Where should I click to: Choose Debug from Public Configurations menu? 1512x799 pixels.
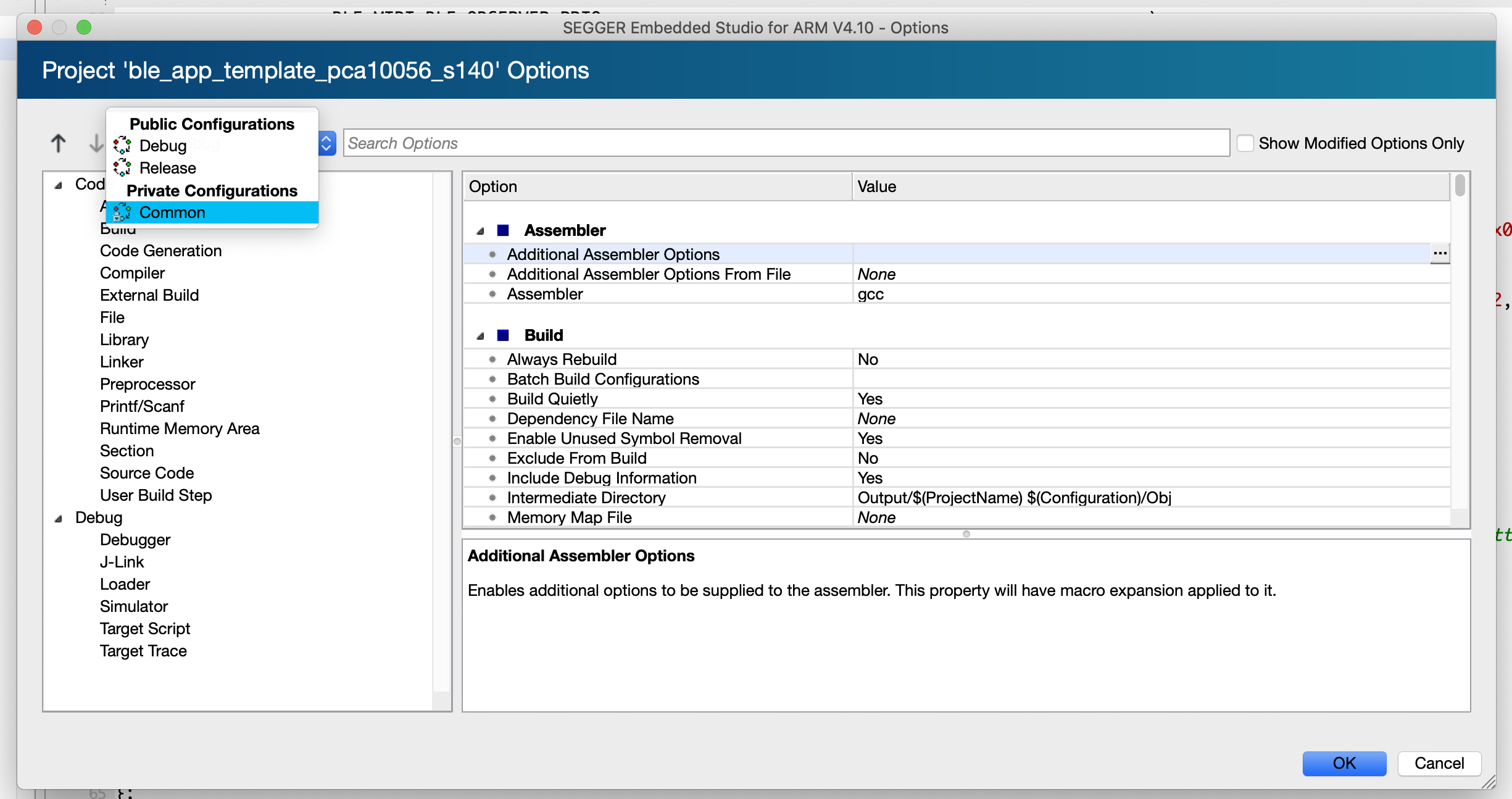tap(163, 146)
